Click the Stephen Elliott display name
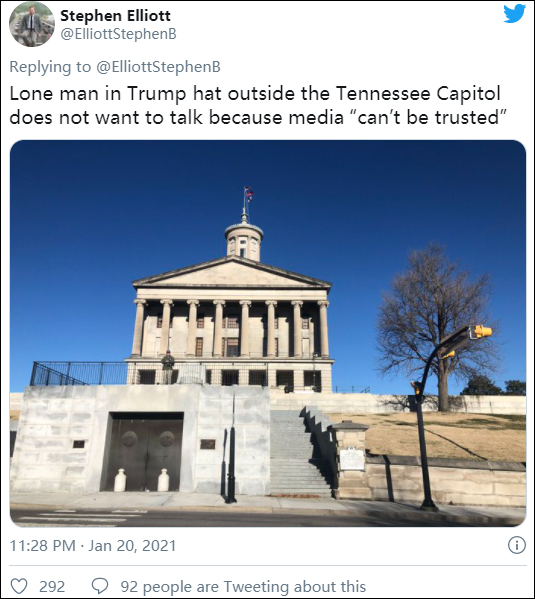The image size is (535, 599). [x=115, y=16]
